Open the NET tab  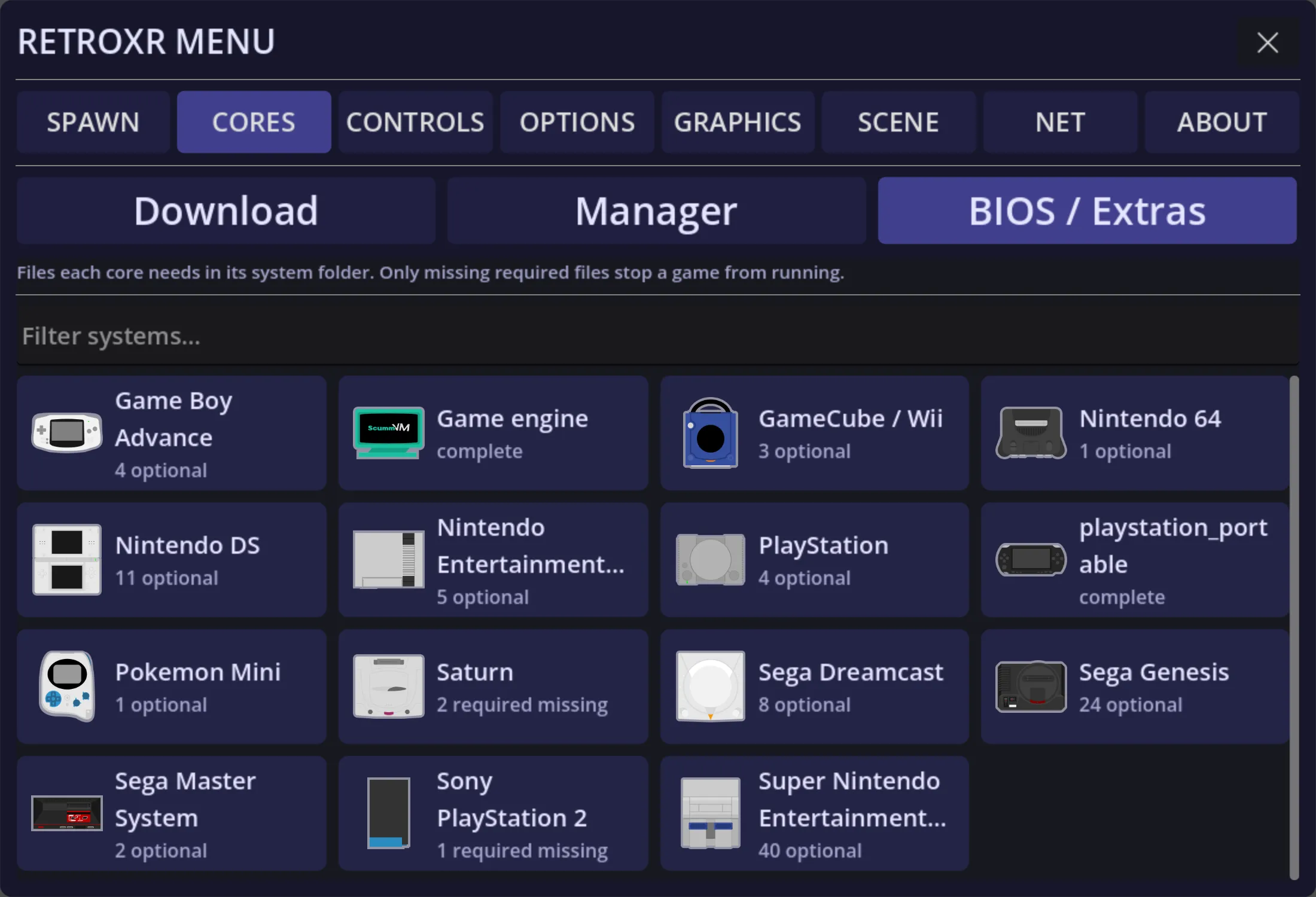click(1060, 122)
